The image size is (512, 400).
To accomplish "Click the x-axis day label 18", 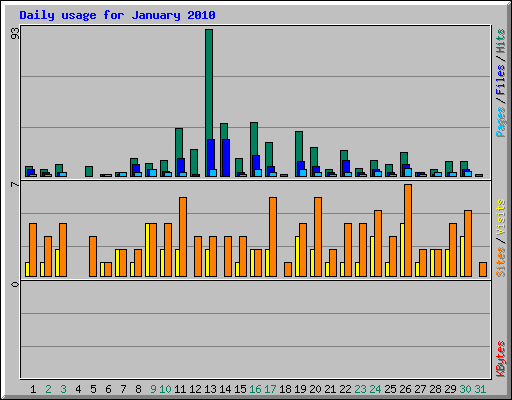I will [285, 389].
